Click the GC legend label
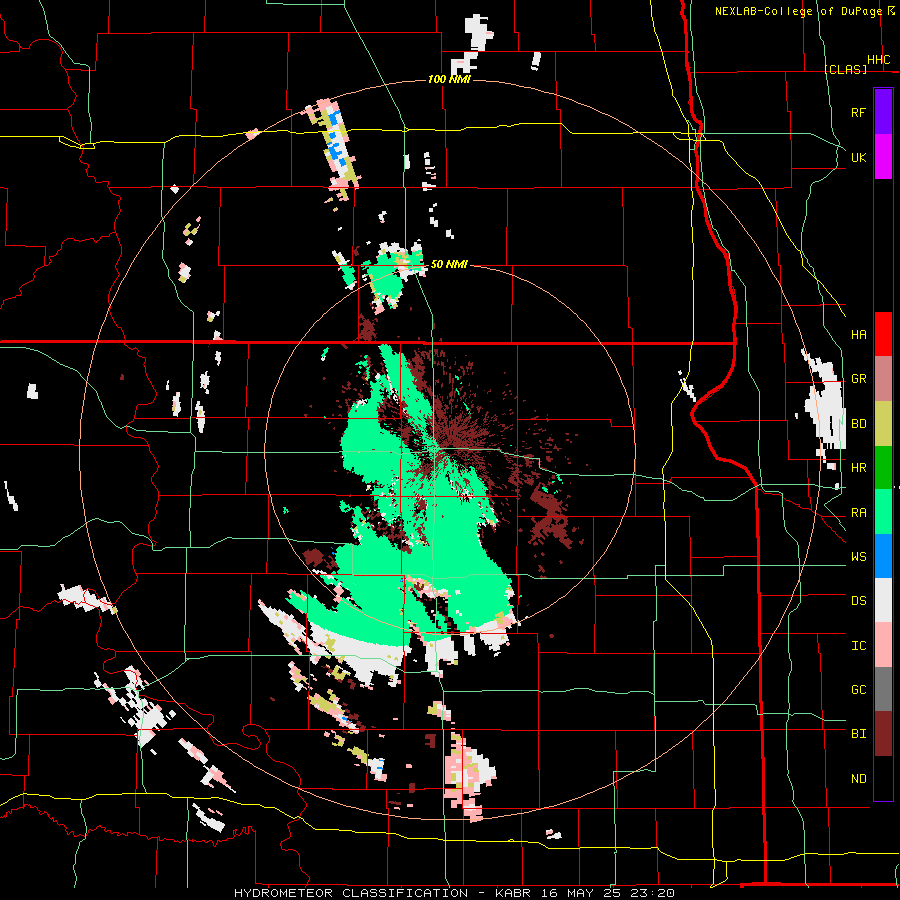 pyautogui.click(x=858, y=690)
